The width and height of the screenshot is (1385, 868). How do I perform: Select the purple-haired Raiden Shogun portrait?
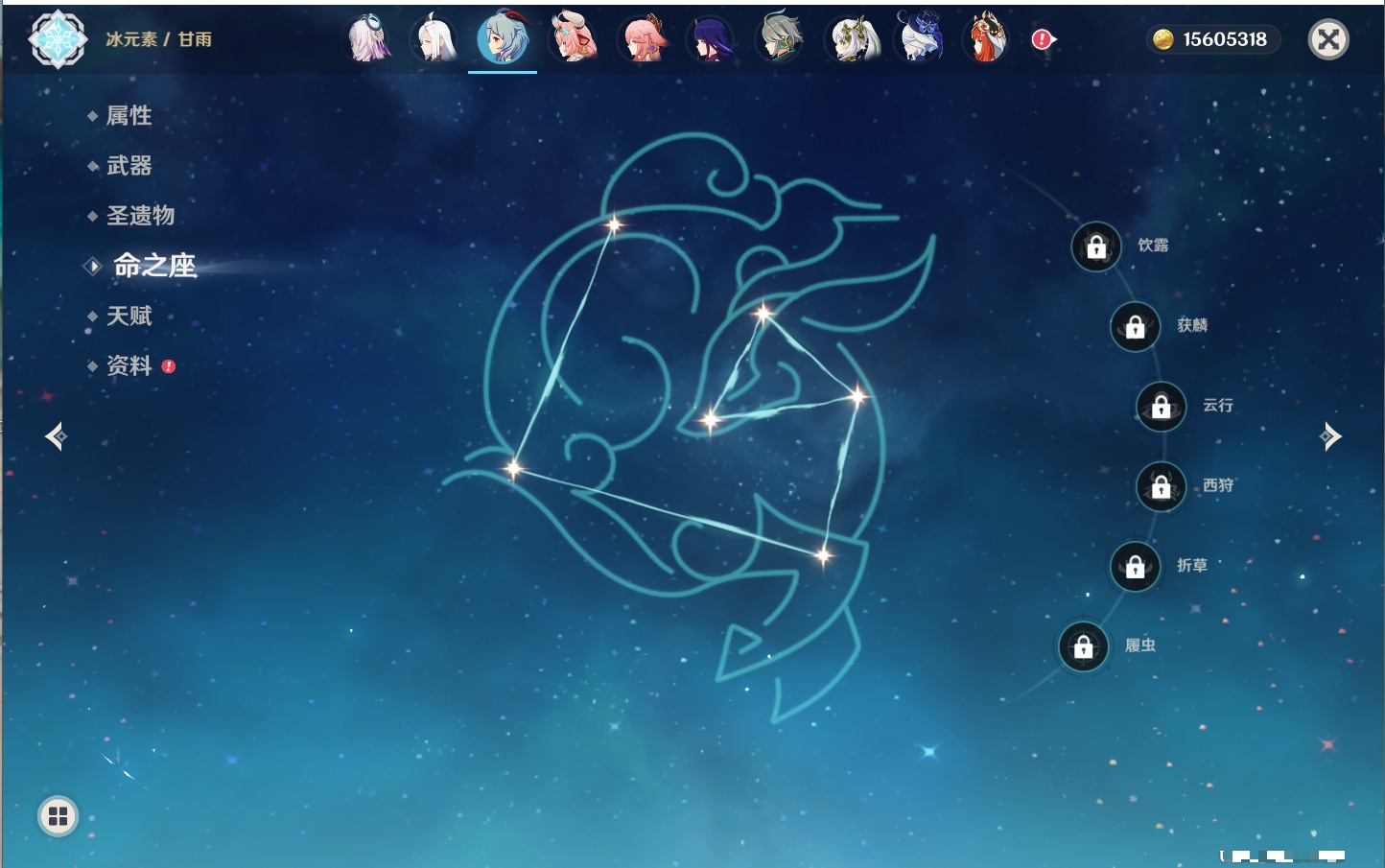pos(712,39)
